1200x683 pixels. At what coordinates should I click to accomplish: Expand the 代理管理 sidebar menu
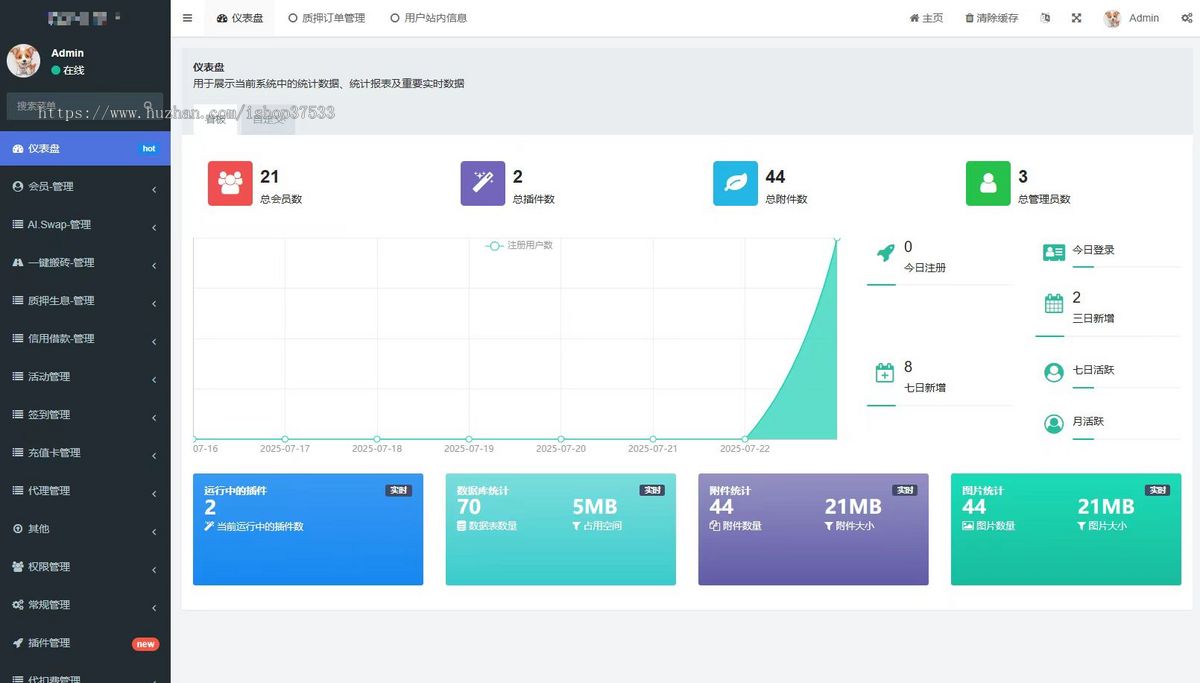click(85, 490)
